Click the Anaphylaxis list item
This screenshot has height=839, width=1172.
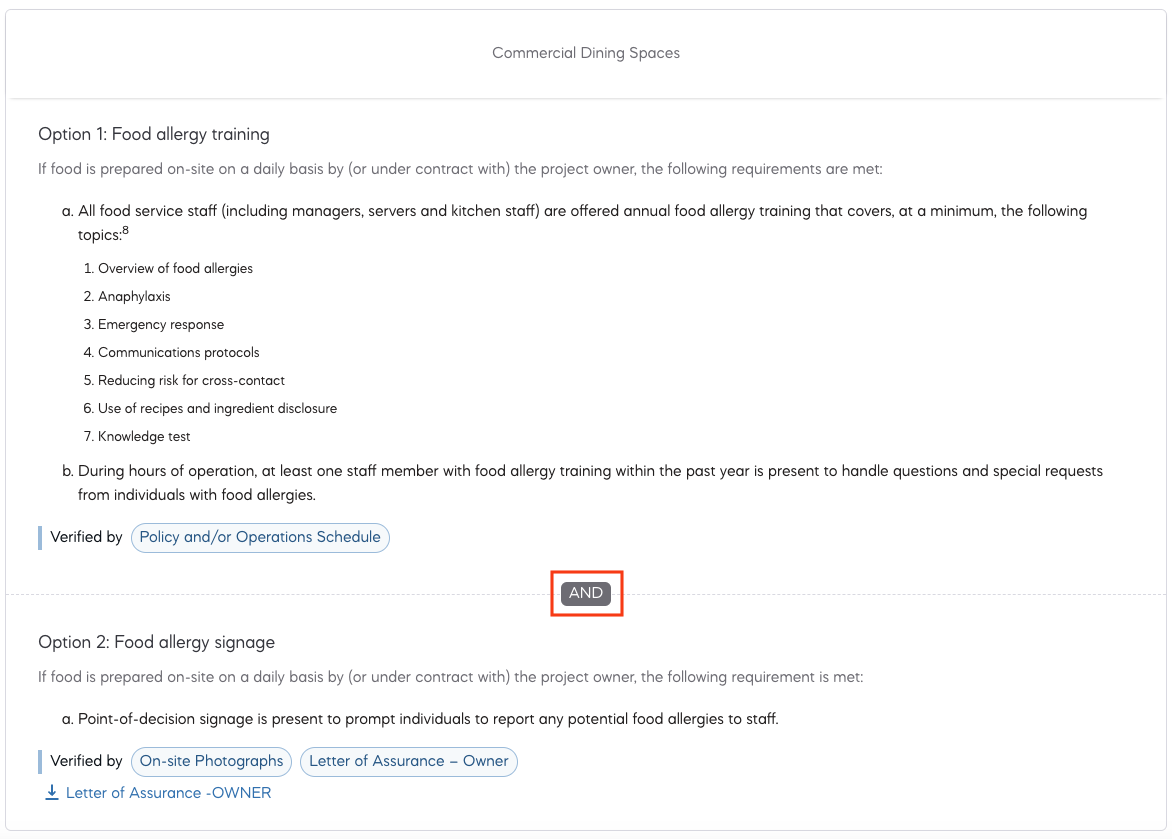(x=134, y=297)
